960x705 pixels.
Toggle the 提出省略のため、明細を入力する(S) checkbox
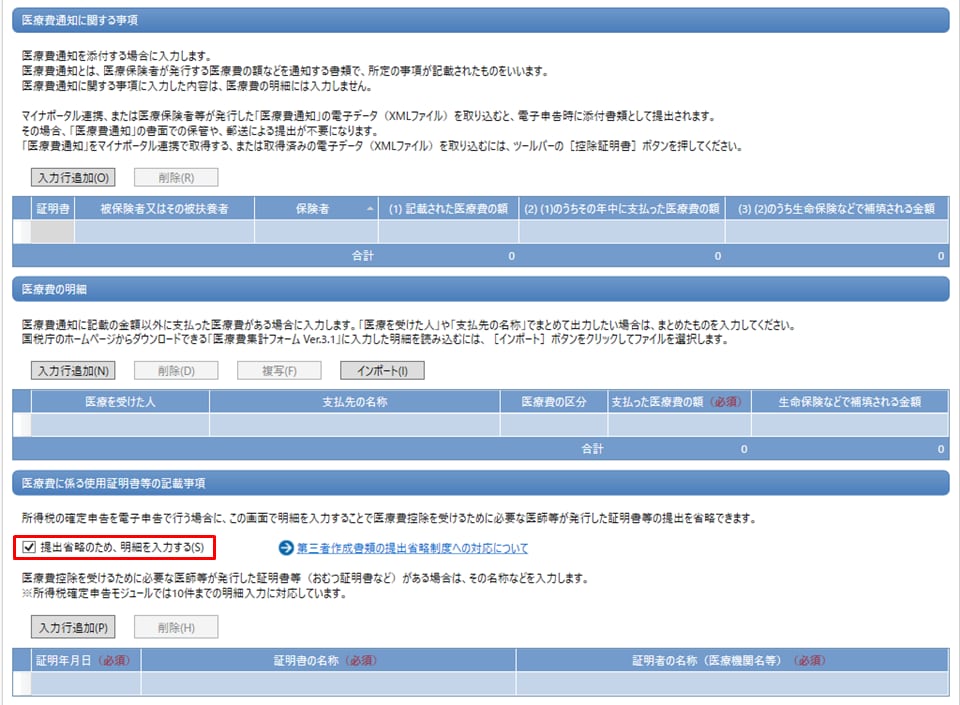coord(29,547)
